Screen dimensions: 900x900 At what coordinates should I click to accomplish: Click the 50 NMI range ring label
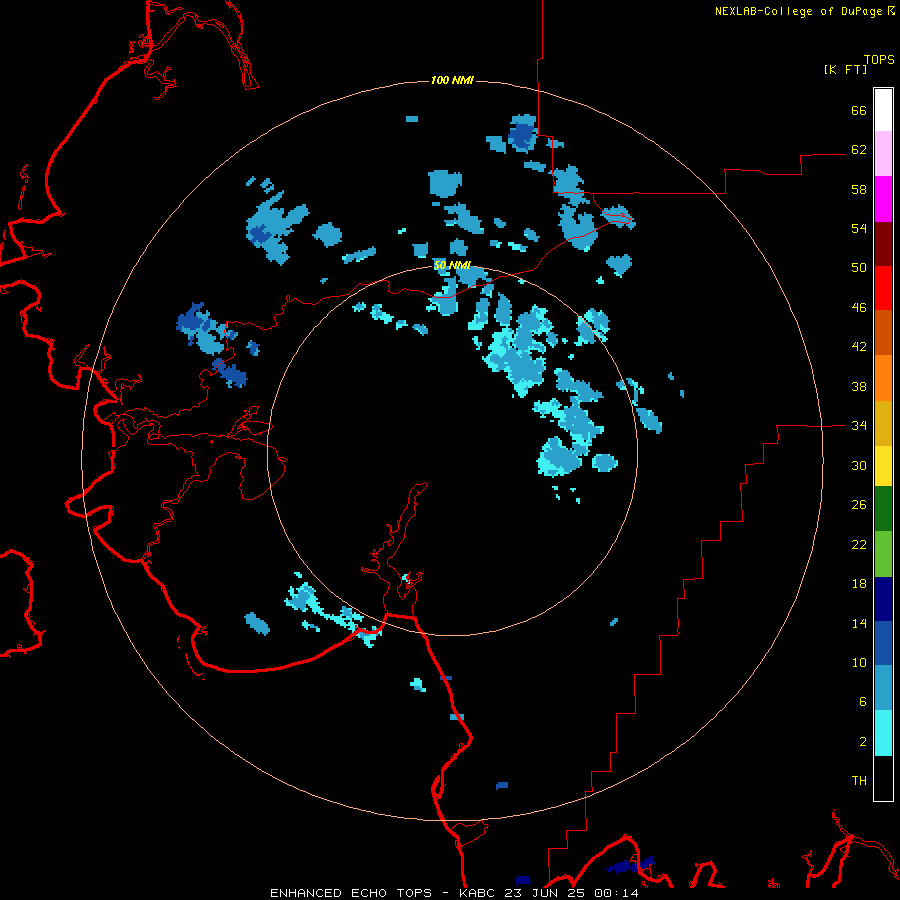pos(452,265)
